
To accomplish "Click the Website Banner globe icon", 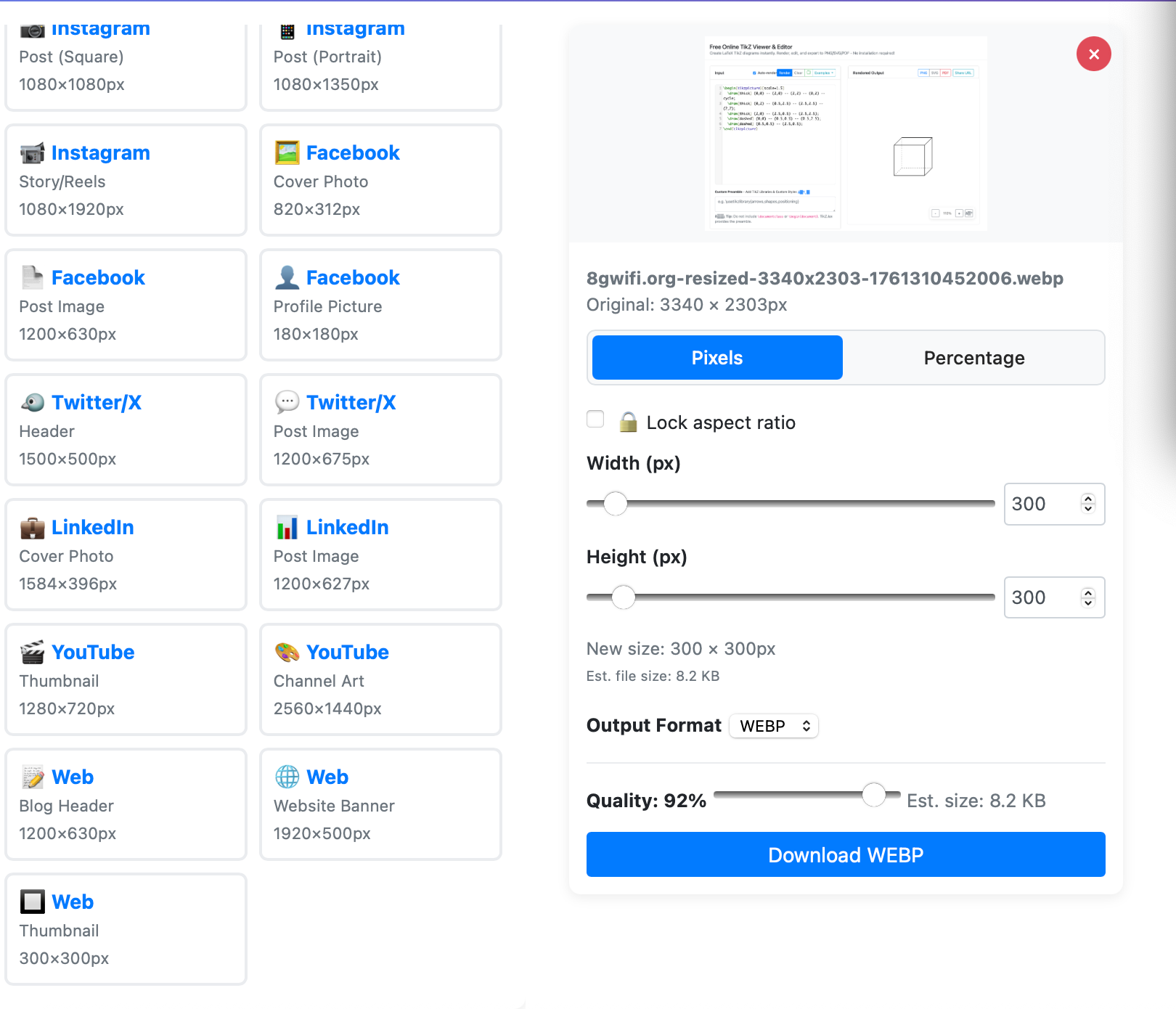I will click(287, 777).
